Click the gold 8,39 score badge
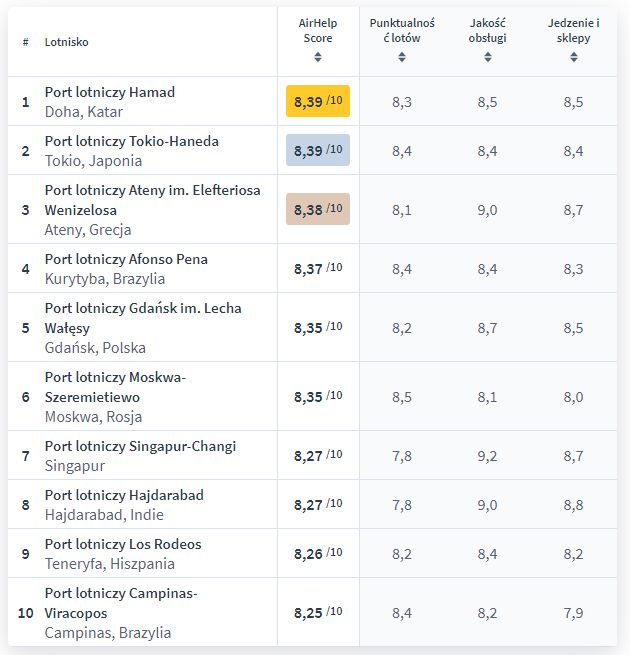 coord(318,101)
